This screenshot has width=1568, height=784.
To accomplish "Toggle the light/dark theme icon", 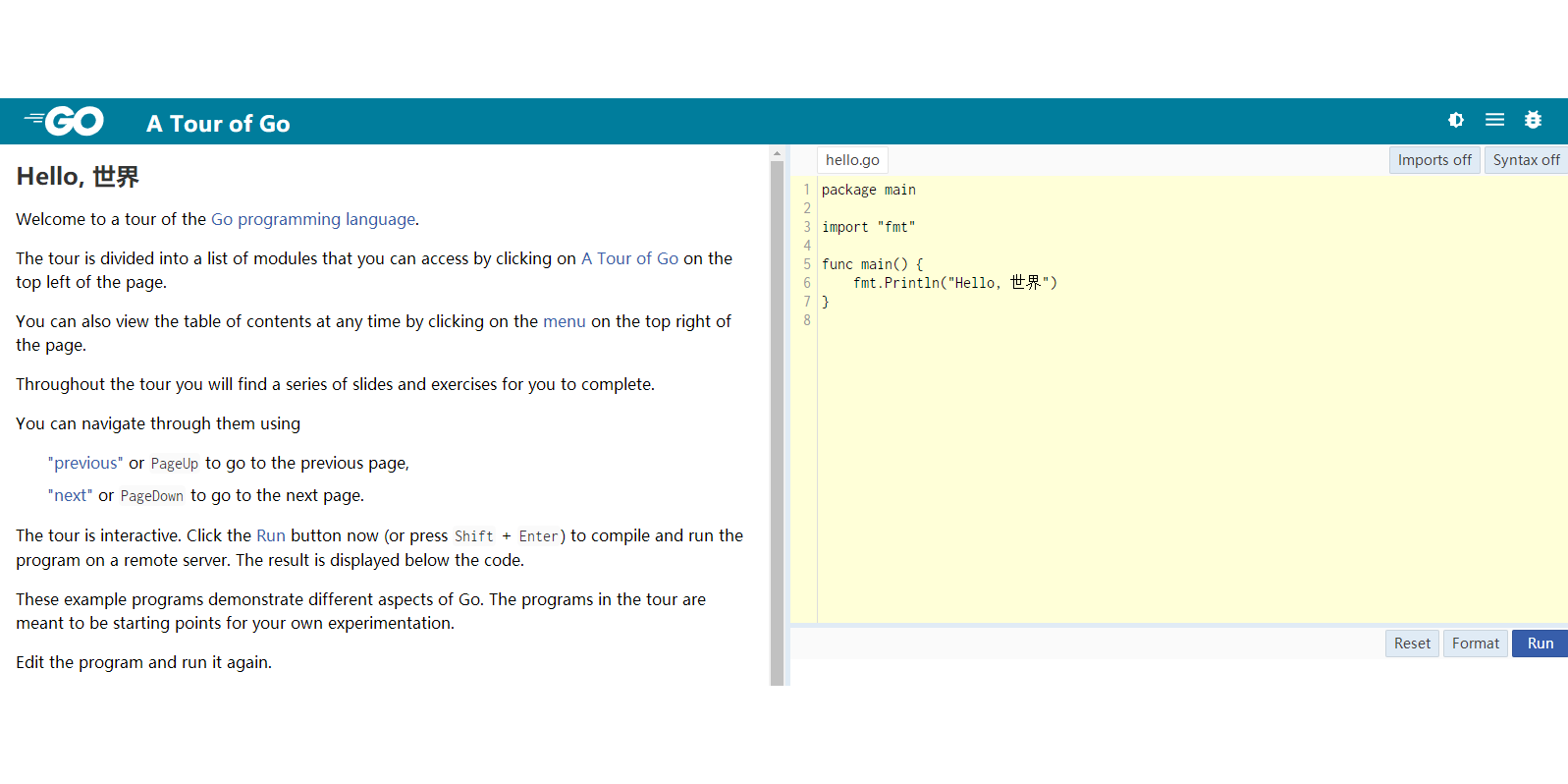I will point(1456,120).
